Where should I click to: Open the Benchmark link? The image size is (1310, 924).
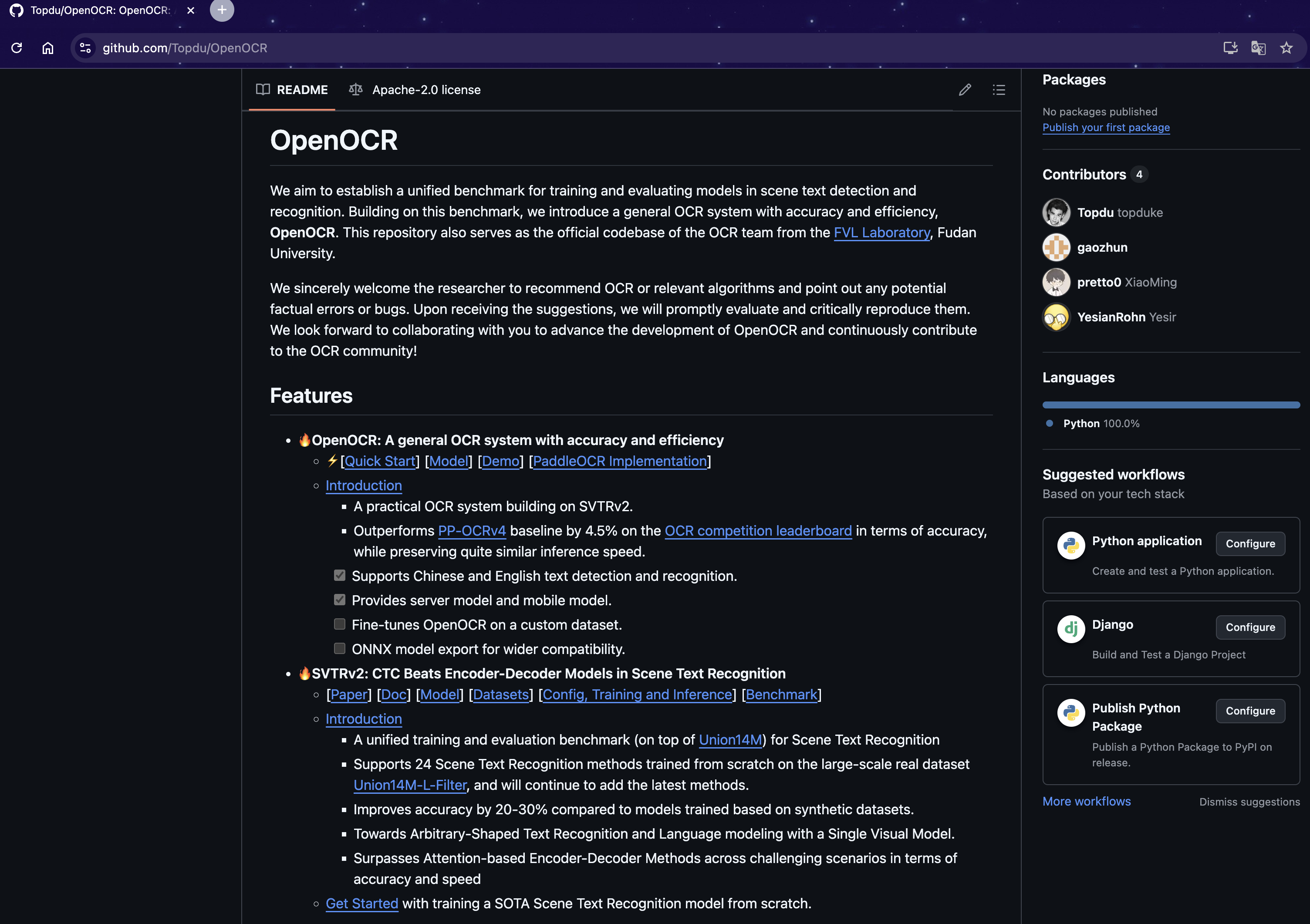782,694
